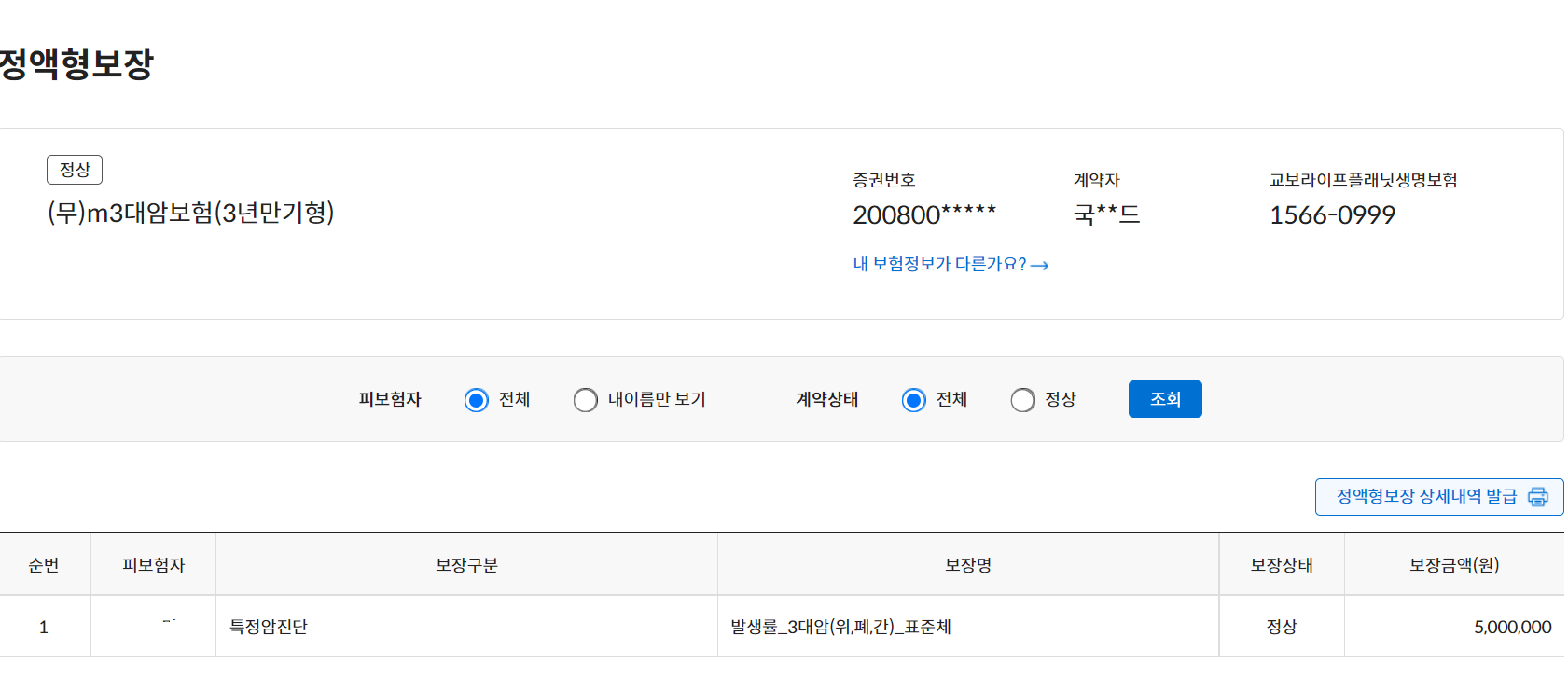Click the 1566-0999 phone number
Screen dimensions: 1568x677
click(1332, 215)
